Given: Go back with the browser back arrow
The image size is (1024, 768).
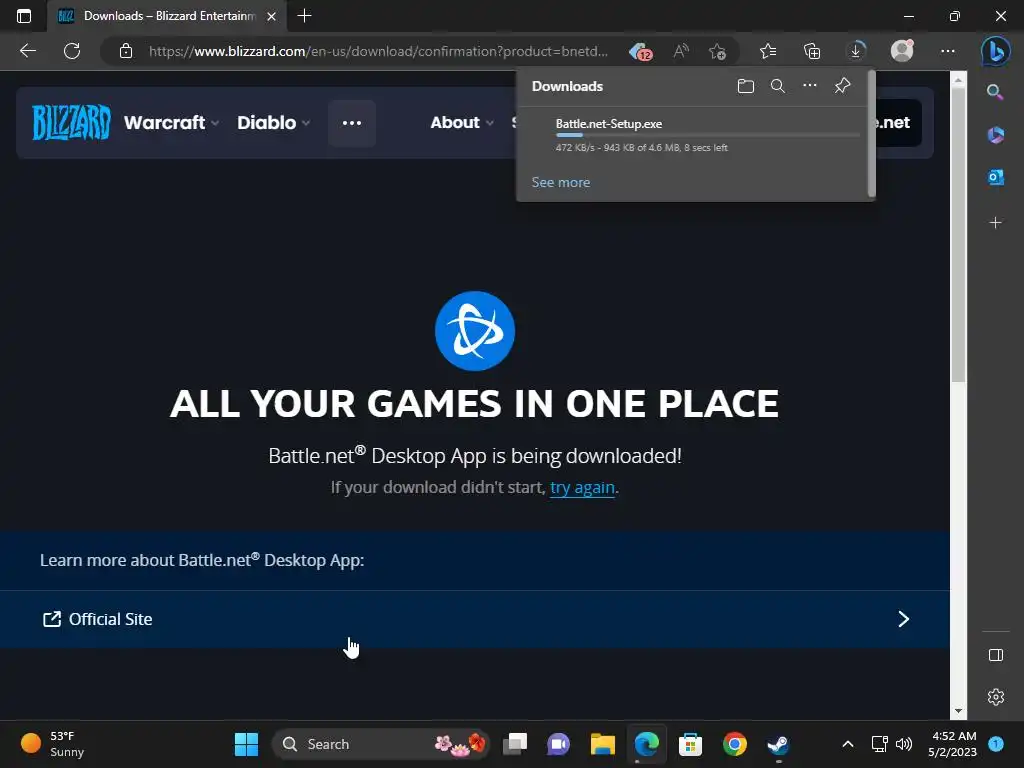Looking at the screenshot, I should tap(27, 51).
